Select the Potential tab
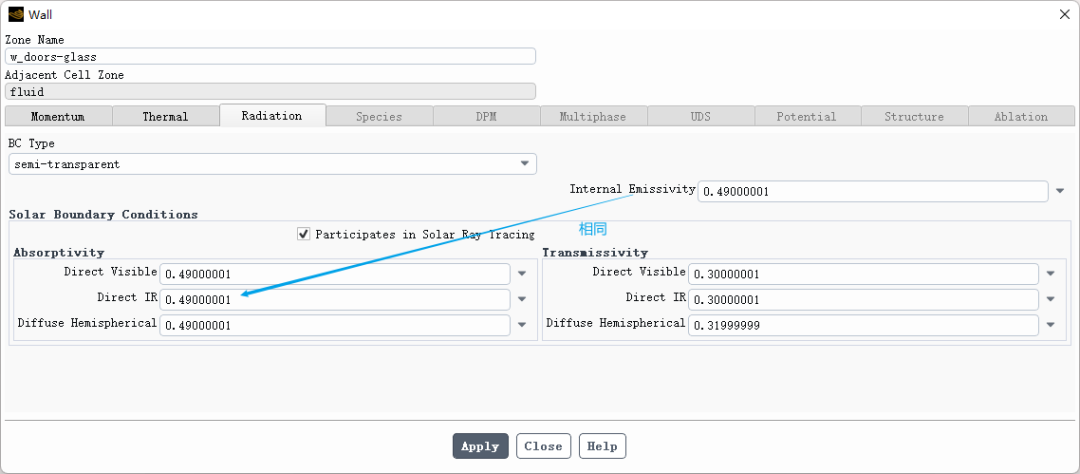Screen dimensions: 1080x474 pos(807,116)
